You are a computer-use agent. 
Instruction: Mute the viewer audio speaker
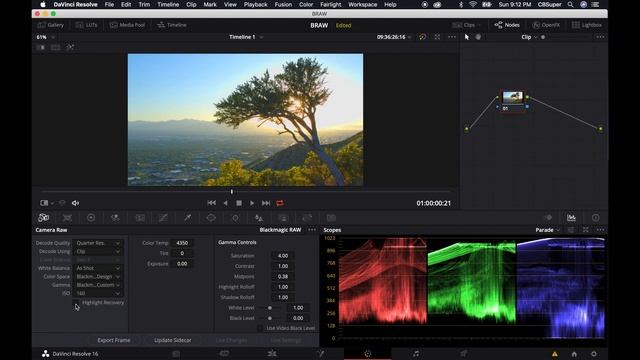76,203
